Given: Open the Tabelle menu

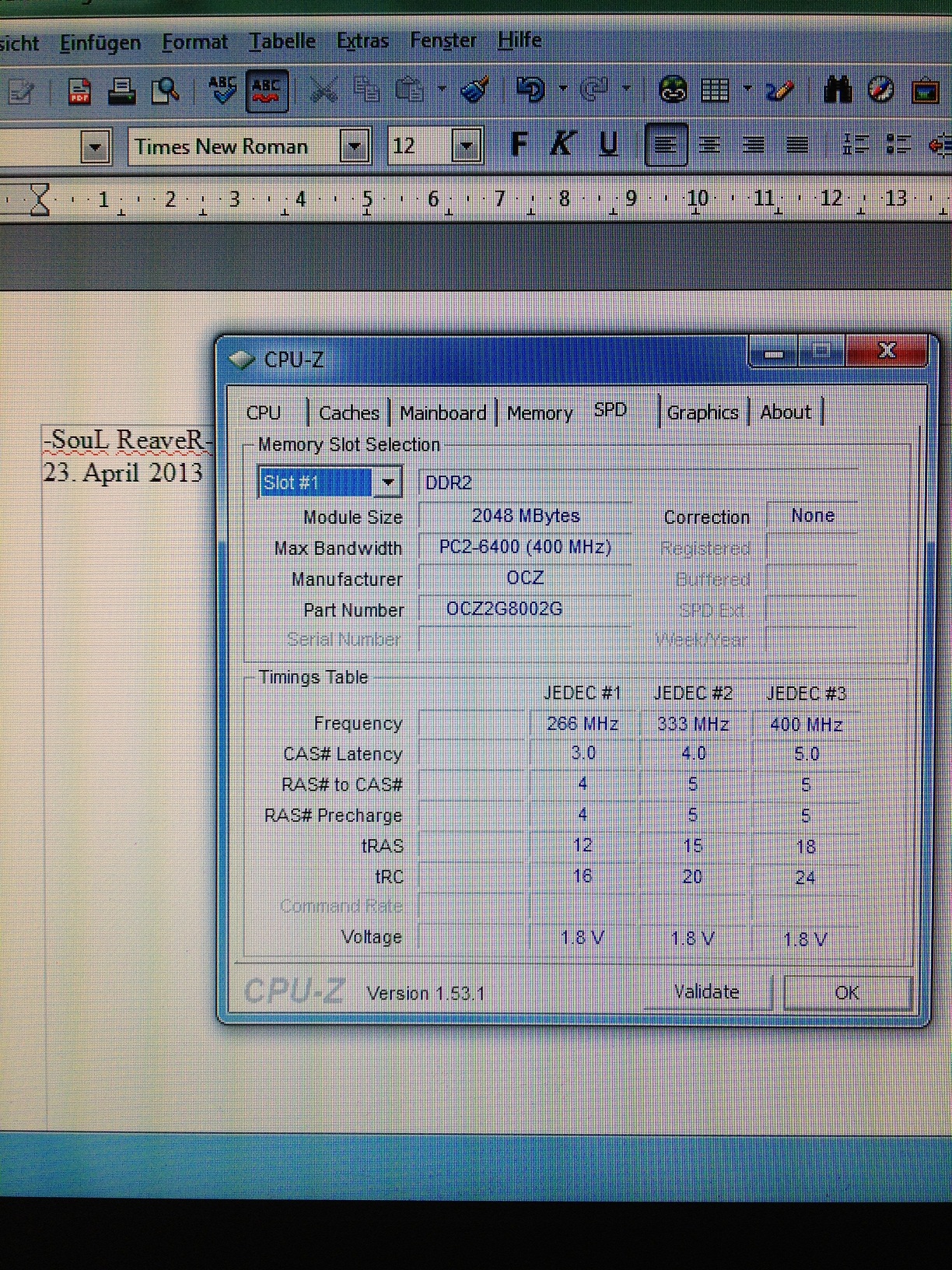Looking at the screenshot, I should point(282,41).
